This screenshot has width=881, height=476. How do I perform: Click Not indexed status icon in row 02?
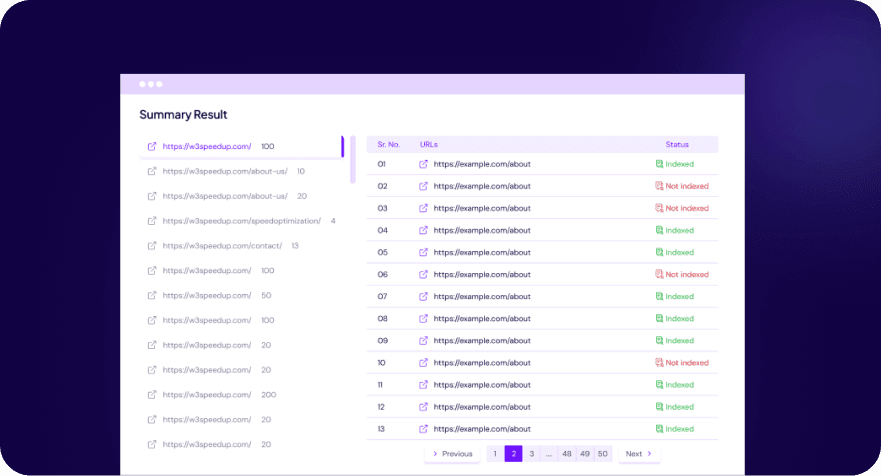click(x=659, y=186)
